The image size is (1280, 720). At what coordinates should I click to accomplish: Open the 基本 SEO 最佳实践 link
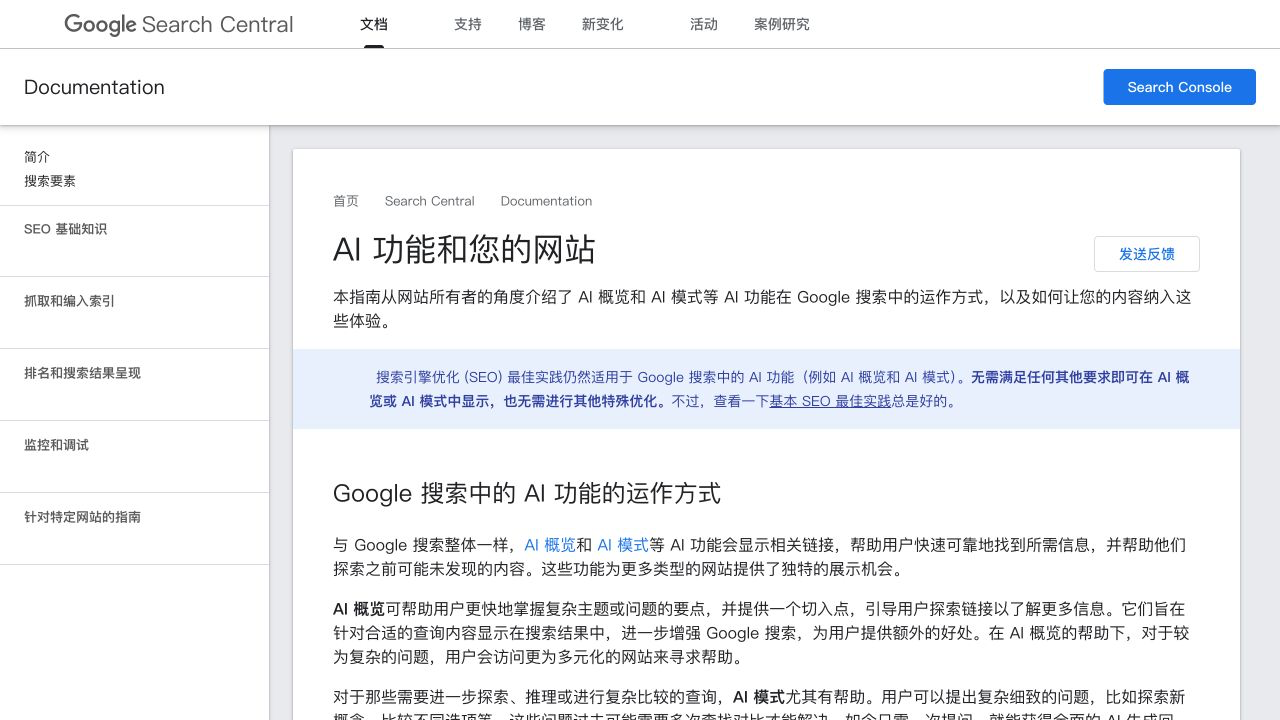coord(830,401)
